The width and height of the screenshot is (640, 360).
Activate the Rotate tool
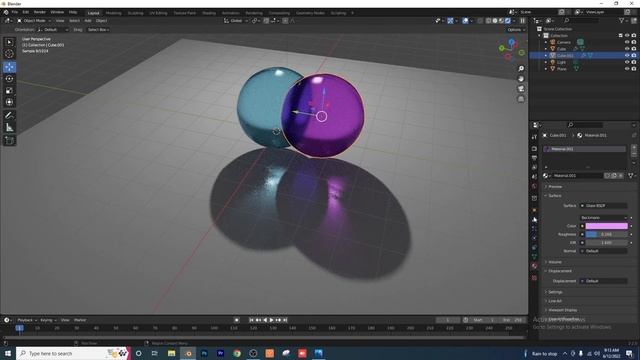(9, 79)
